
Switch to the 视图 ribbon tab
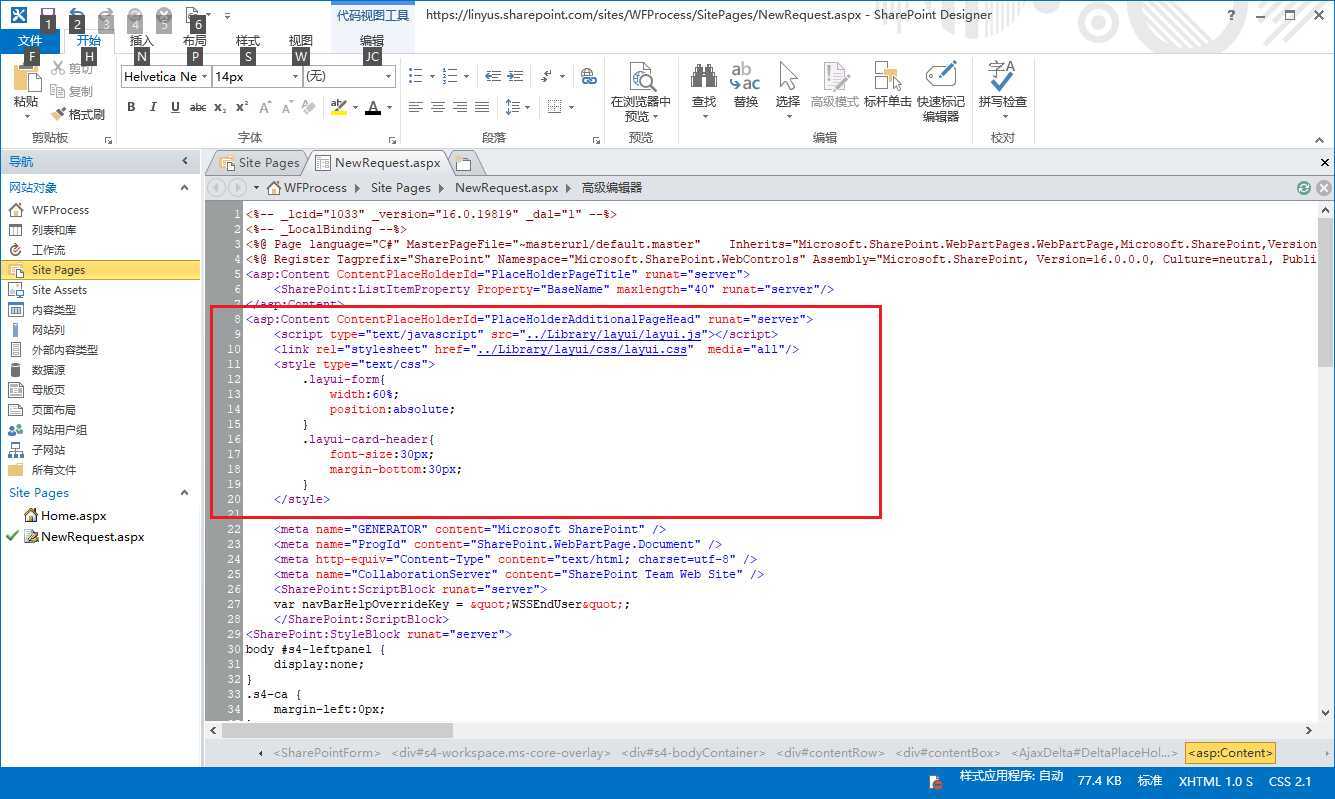pyautogui.click(x=301, y=41)
